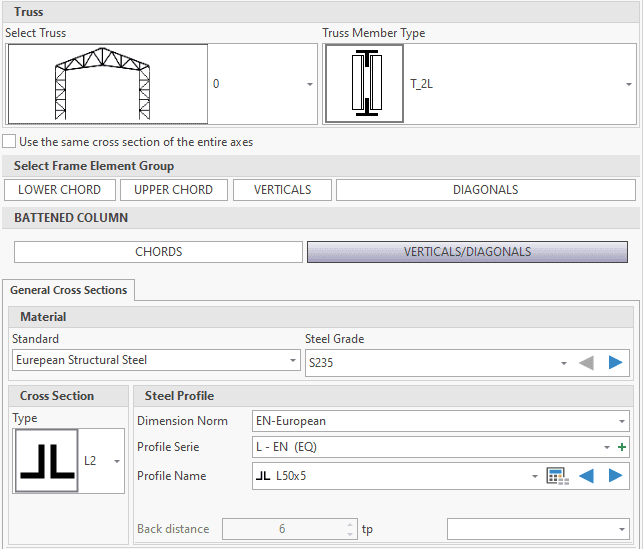Select the previous steel grade arrow

(x=587, y=363)
